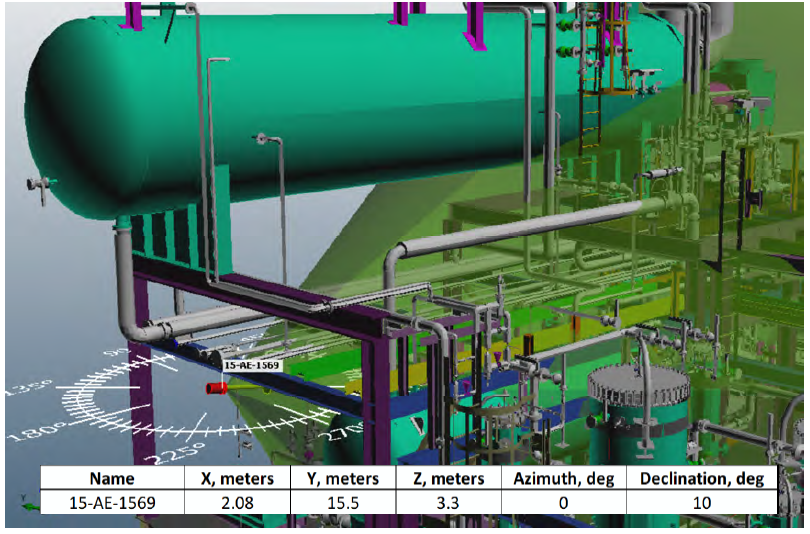
Task: Click the 'Azimuth, deg' column header
Action: pos(564,478)
